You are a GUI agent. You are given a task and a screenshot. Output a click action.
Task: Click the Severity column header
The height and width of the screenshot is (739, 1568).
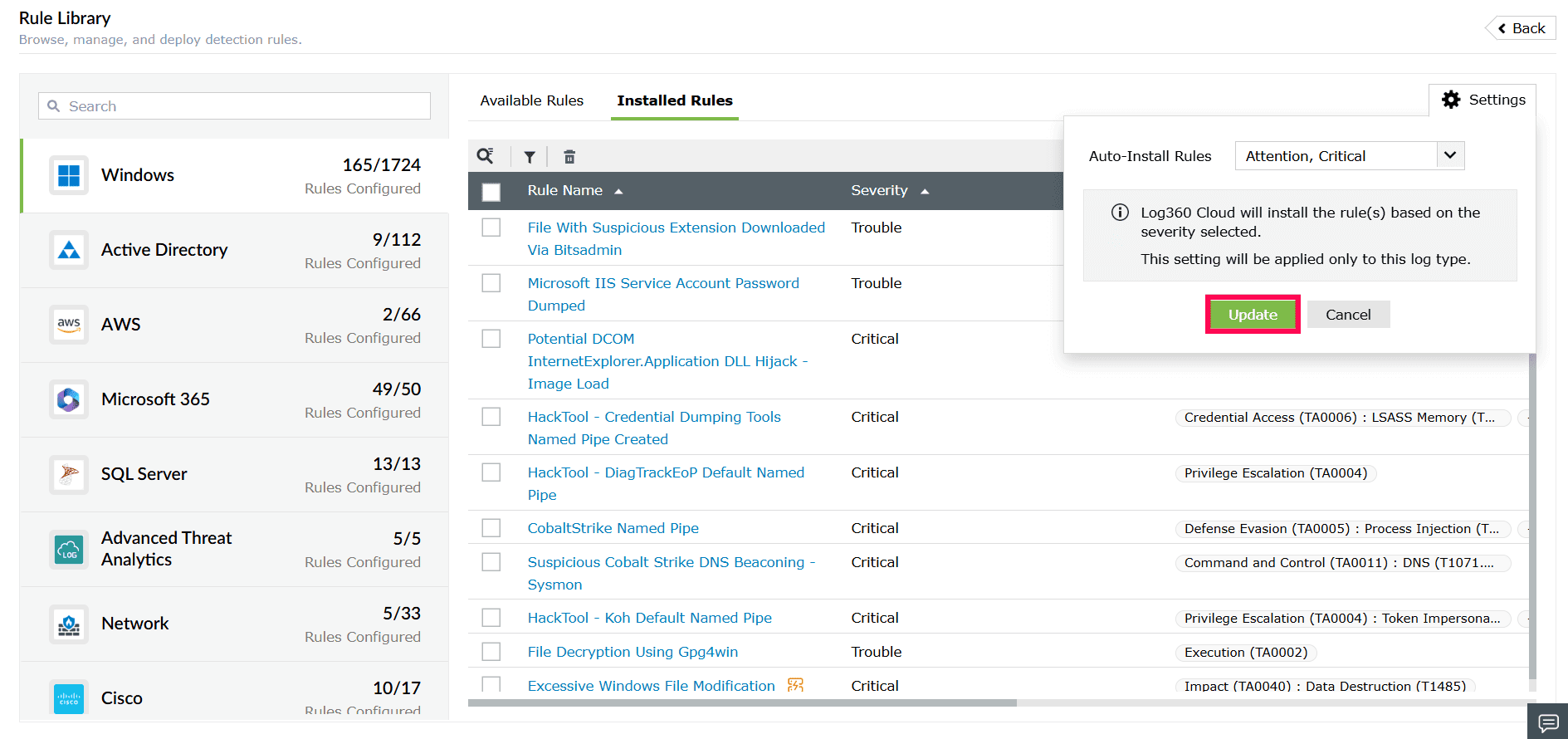tap(879, 191)
